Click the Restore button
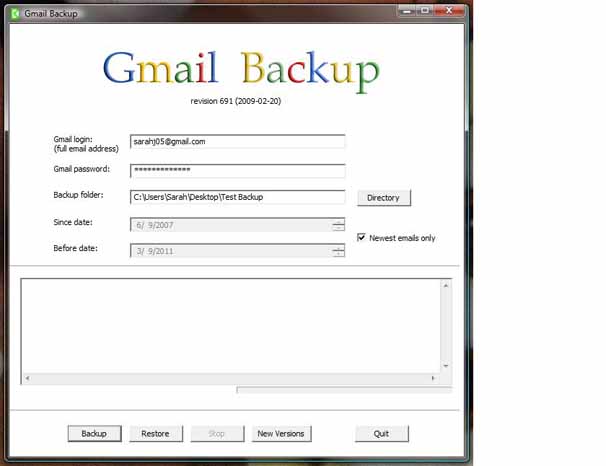Screen dimensions: 606x466 tap(156, 434)
